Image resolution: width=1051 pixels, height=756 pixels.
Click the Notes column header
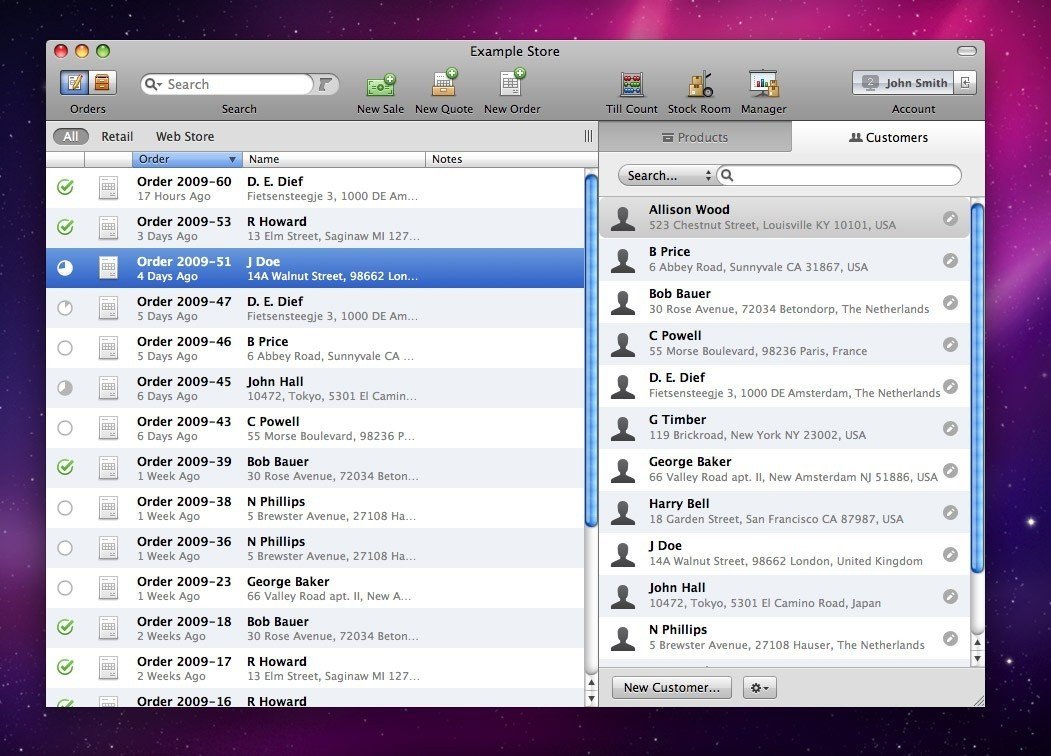point(511,159)
